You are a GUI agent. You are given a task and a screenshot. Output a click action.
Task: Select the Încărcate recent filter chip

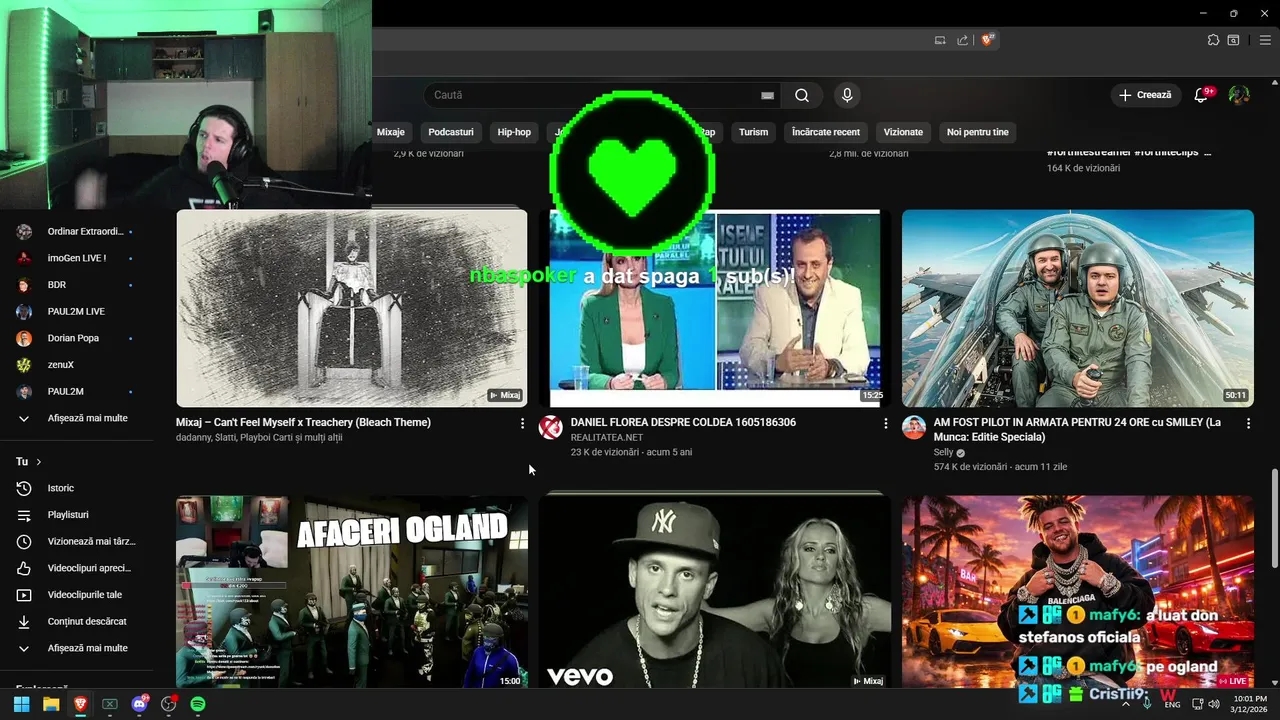click(826, 132)
